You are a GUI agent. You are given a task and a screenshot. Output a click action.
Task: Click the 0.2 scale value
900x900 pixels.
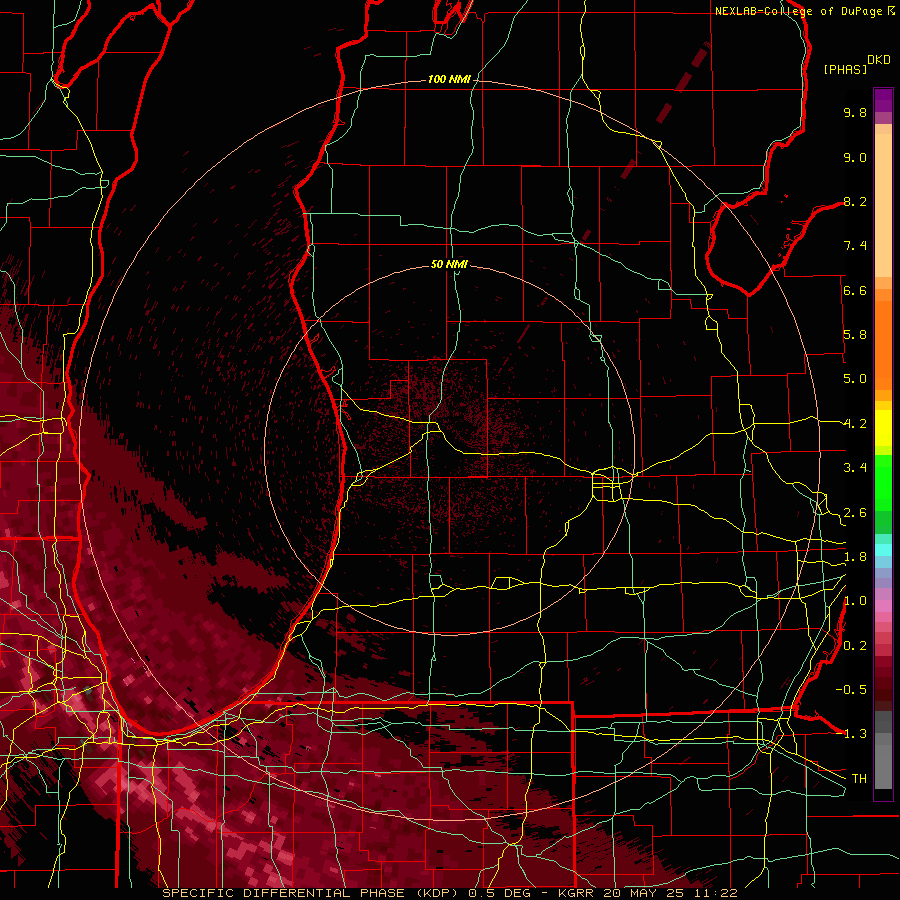pos(855,646)
